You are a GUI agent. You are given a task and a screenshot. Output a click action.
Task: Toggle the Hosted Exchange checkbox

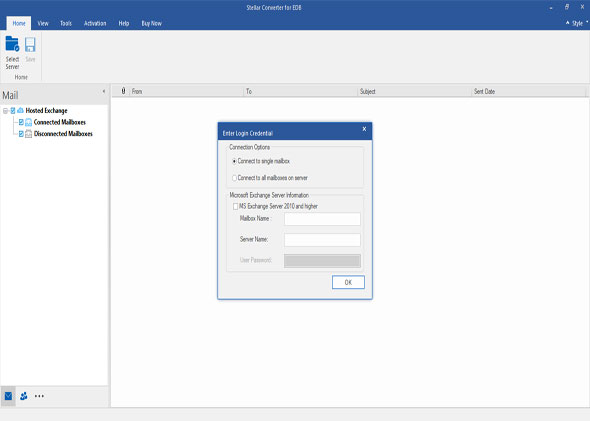click(x=13, y=110)
